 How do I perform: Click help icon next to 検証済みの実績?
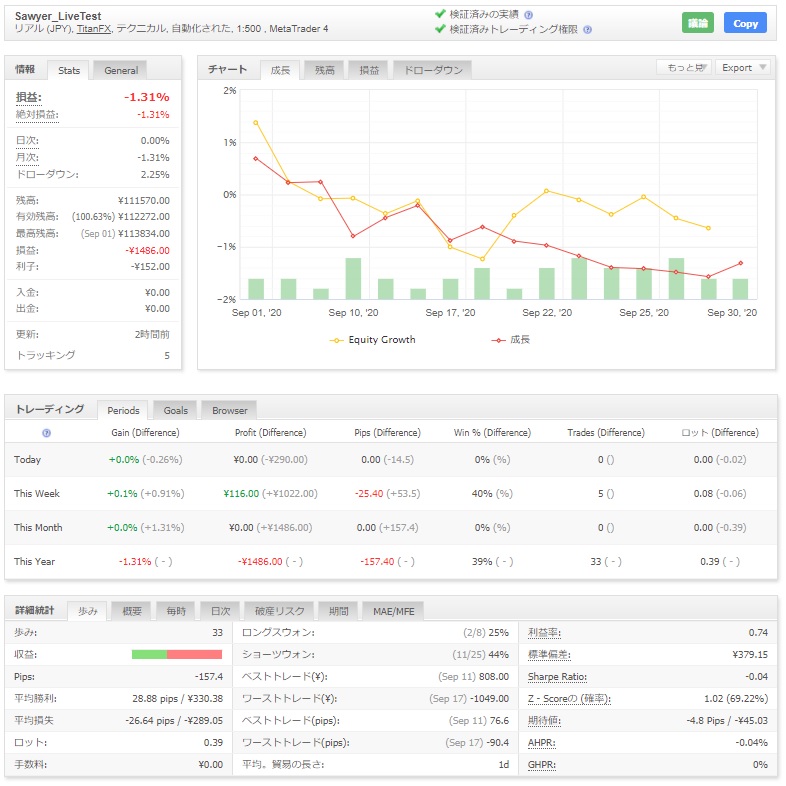[528, 15]
